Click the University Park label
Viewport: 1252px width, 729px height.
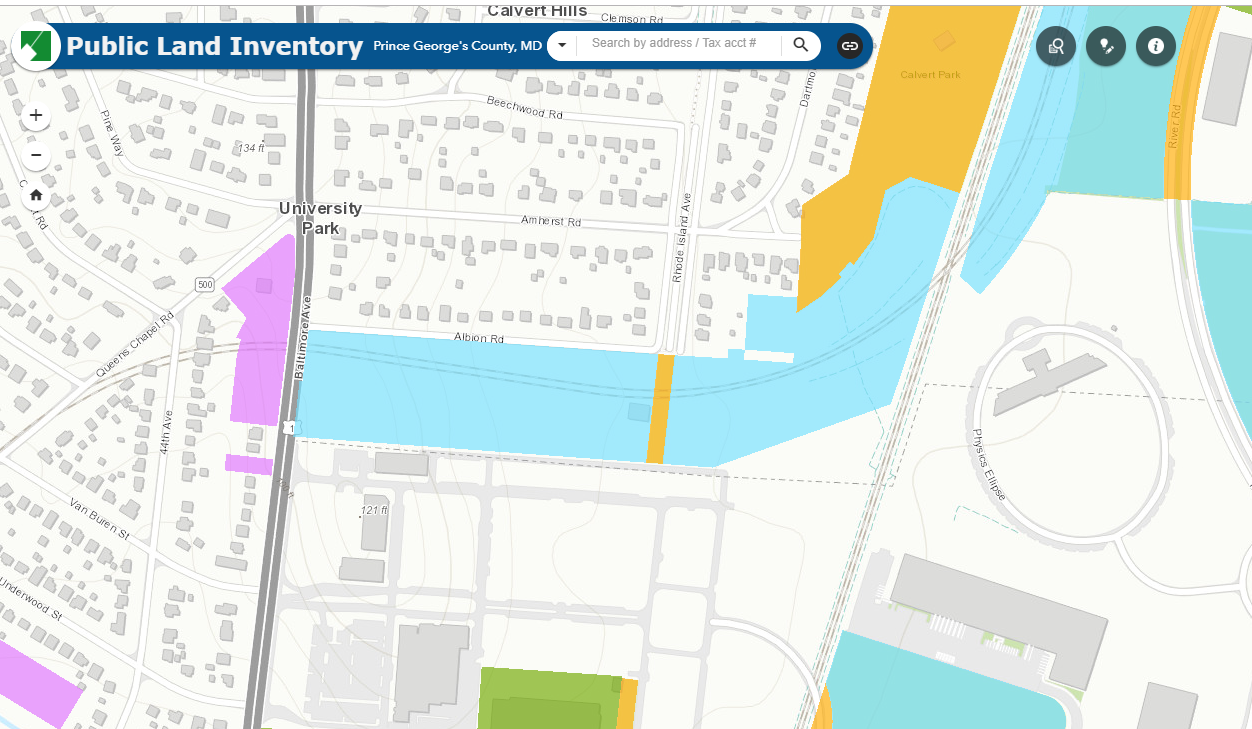(x=320, y=216)
